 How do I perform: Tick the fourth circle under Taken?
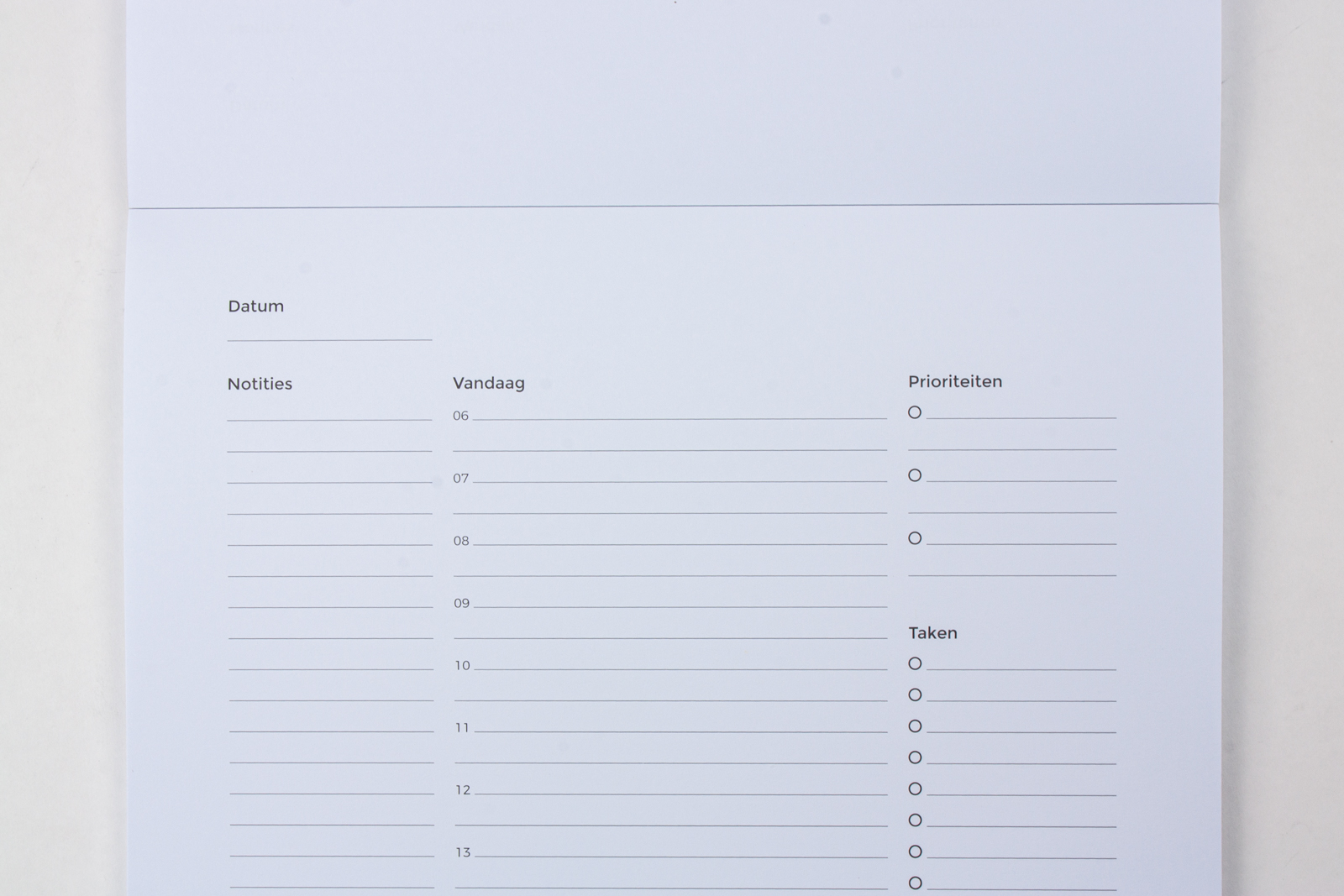tap(915, 757)
